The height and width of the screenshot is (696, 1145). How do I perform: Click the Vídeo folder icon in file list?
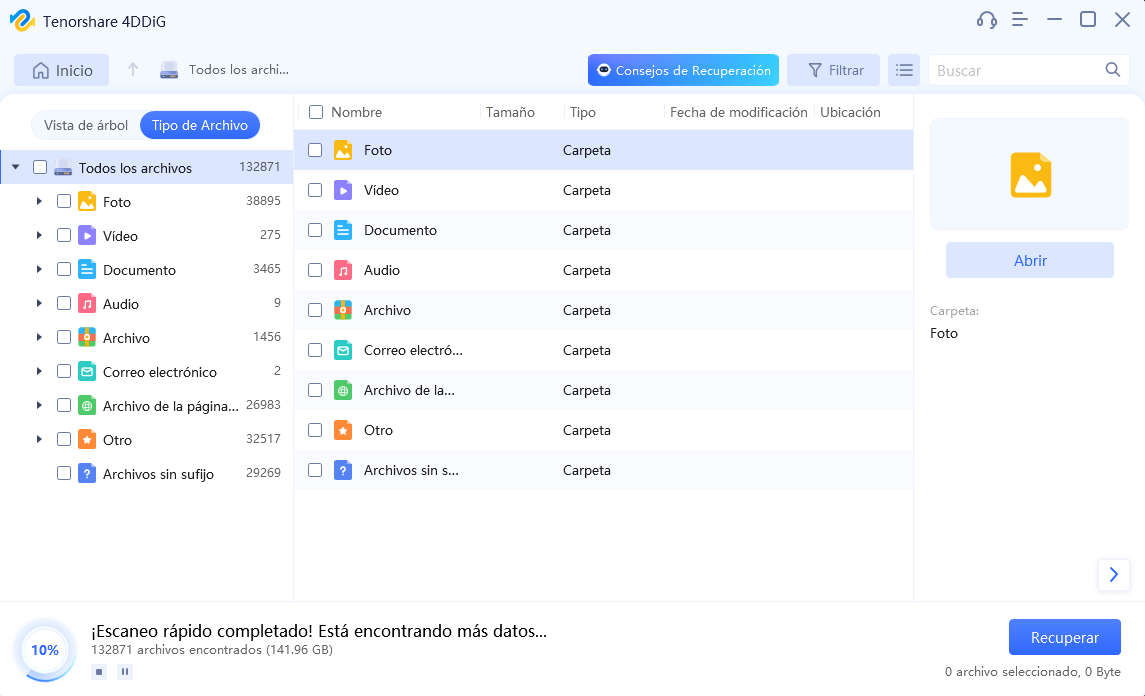[x=343, y=190]
